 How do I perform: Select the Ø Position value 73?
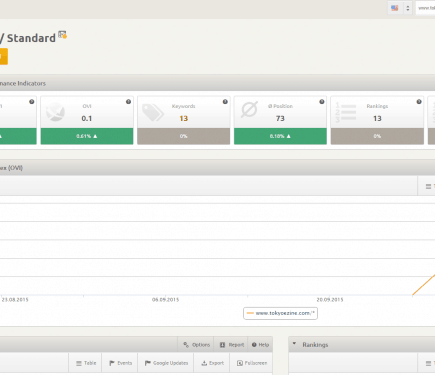pyautogui.click(x=280, y=118)
